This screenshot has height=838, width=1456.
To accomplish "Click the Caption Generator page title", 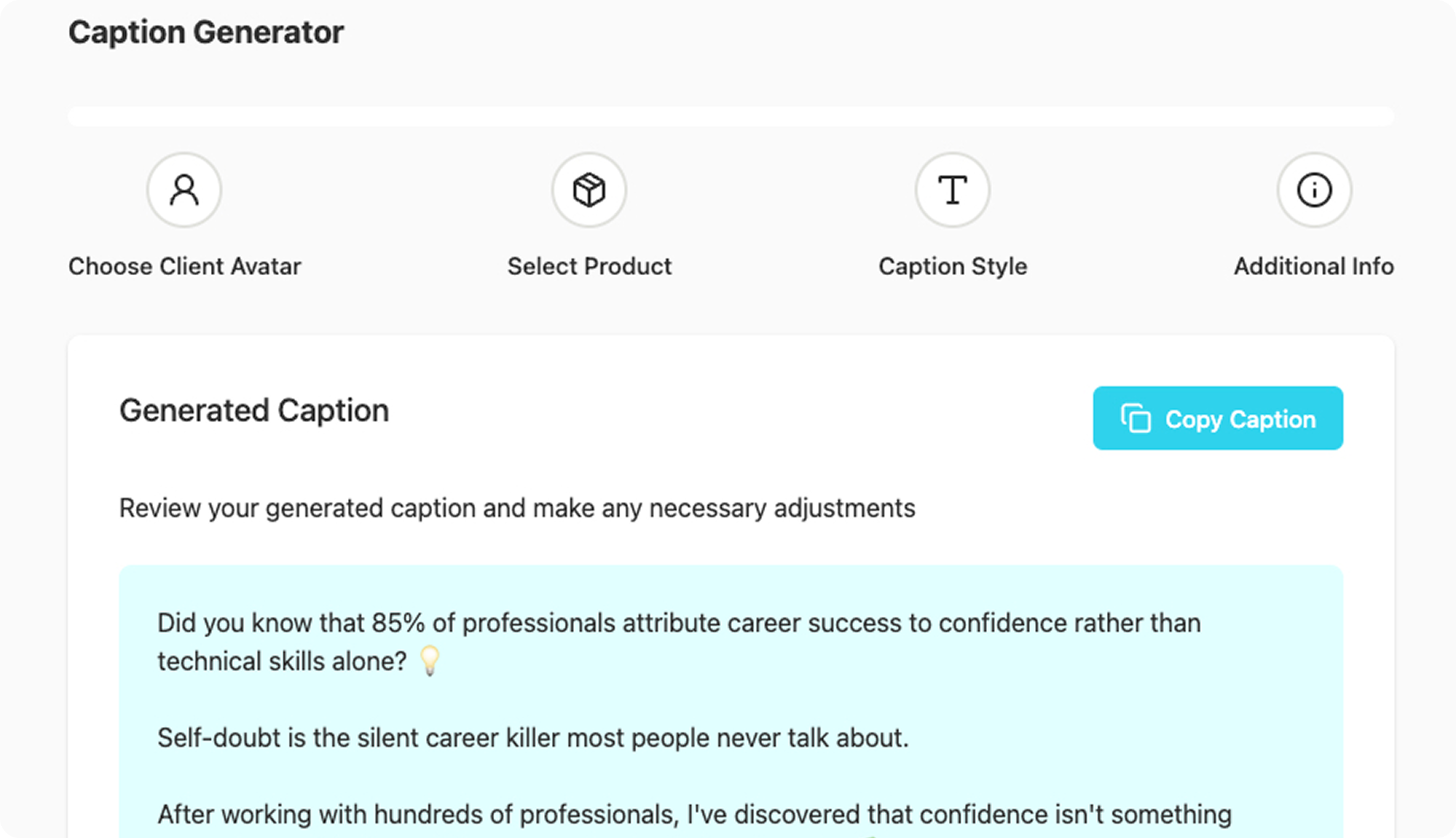I will tap(206, 32).
